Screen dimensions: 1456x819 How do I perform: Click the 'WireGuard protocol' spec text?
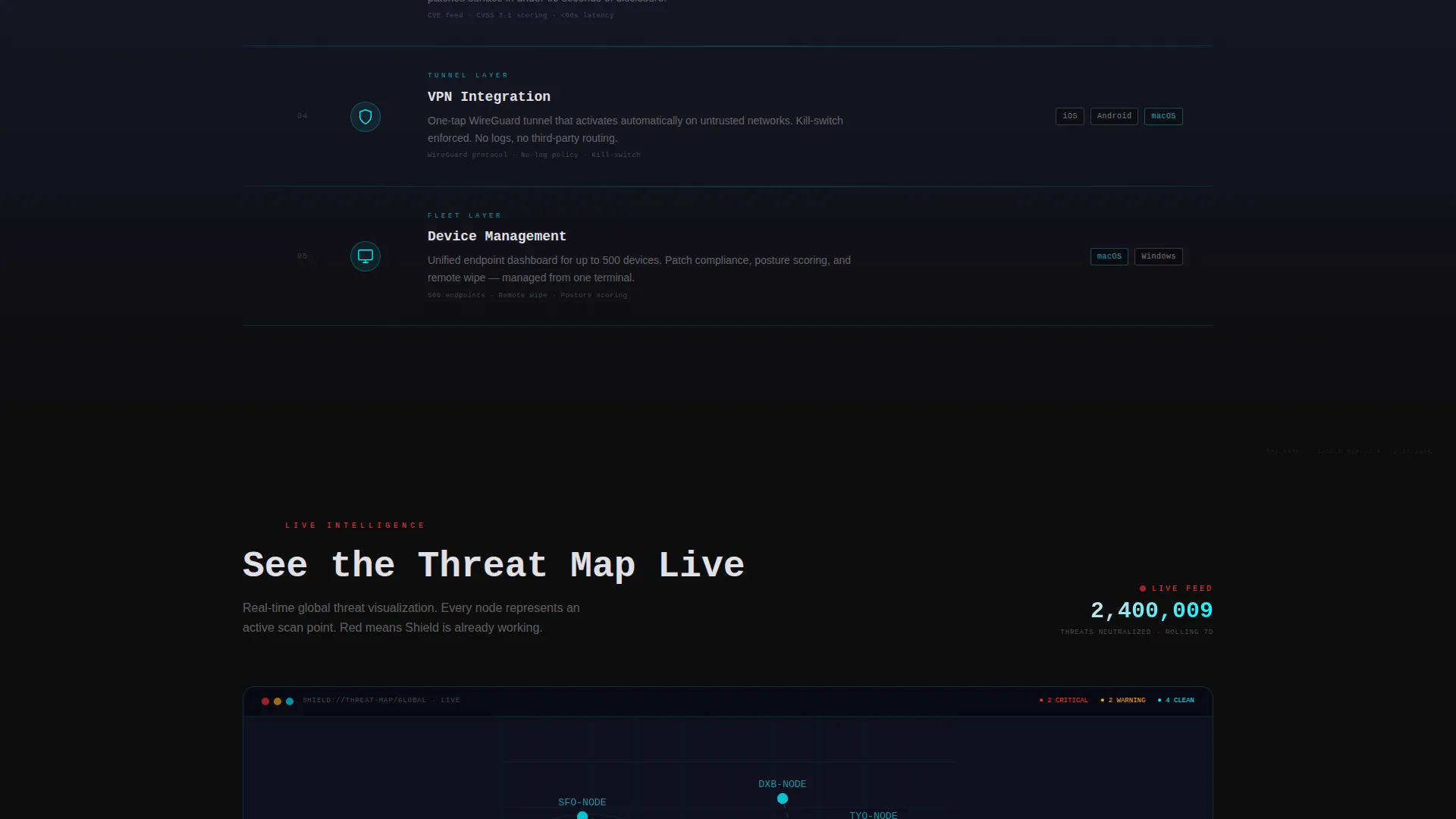click(468, 155)
